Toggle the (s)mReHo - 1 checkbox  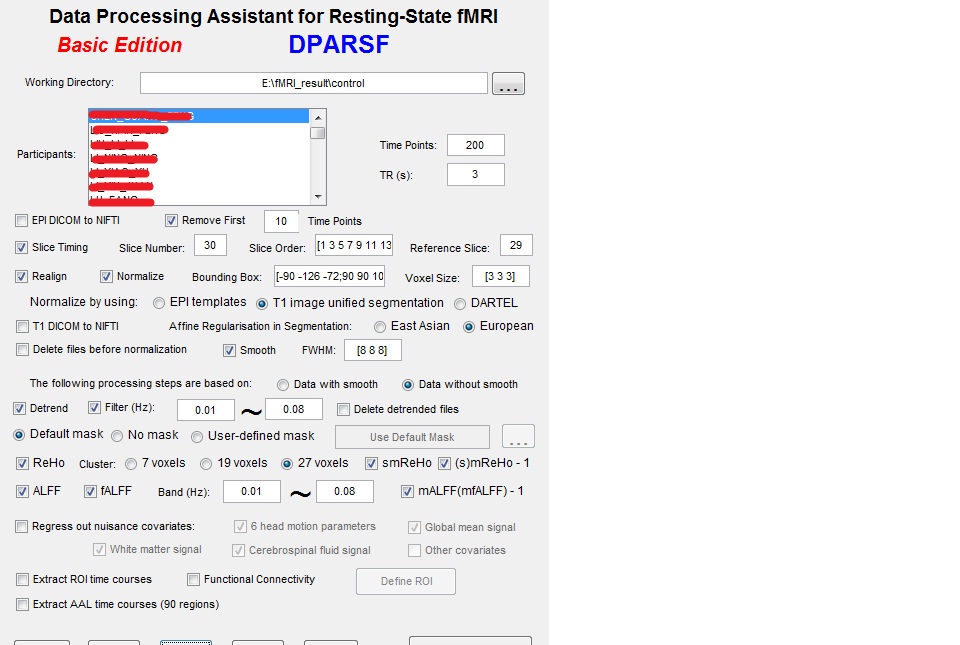tap(444, 464)
